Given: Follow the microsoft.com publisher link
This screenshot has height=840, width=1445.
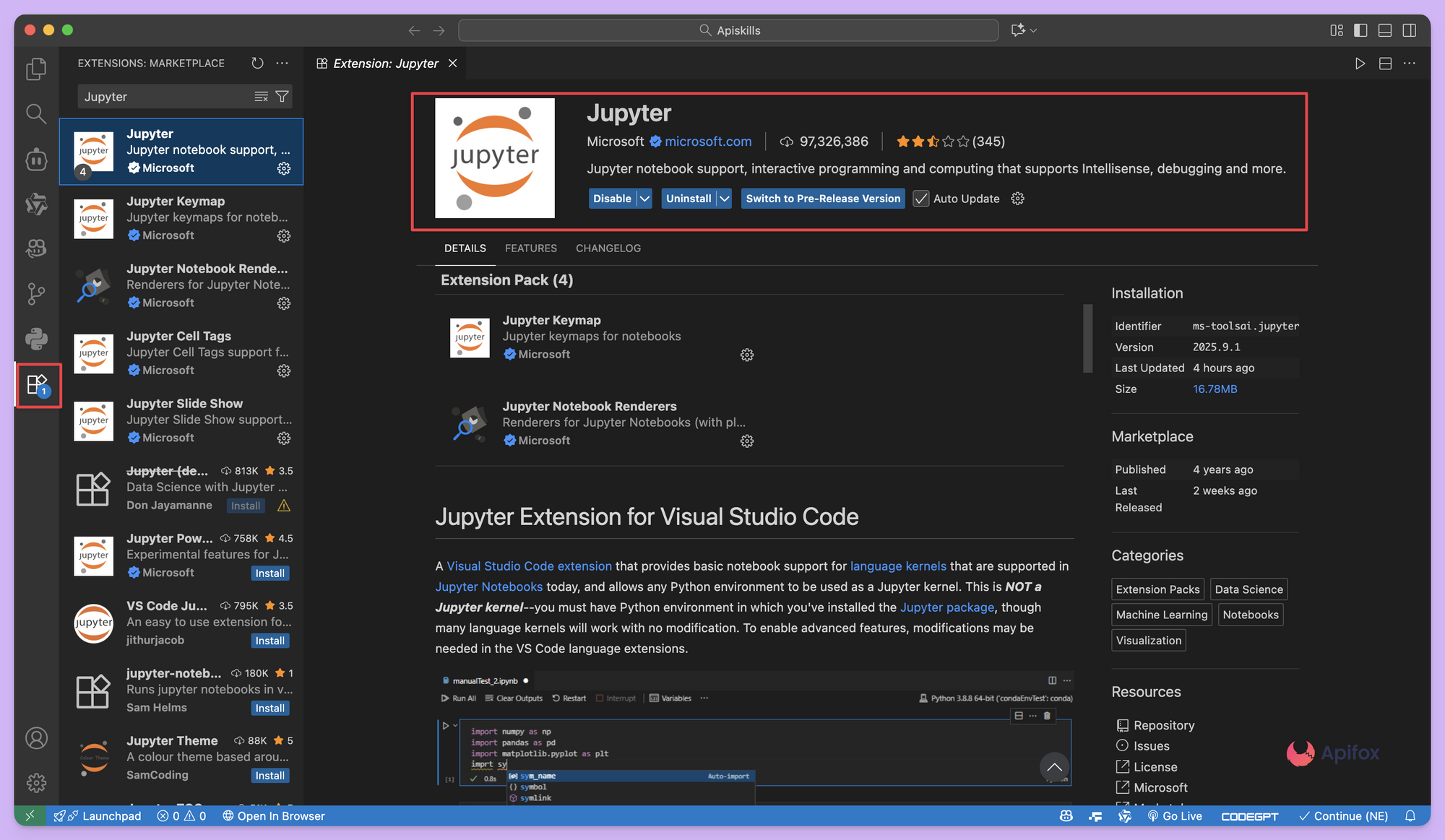Looking at the screenshot, I should (707, 141).
